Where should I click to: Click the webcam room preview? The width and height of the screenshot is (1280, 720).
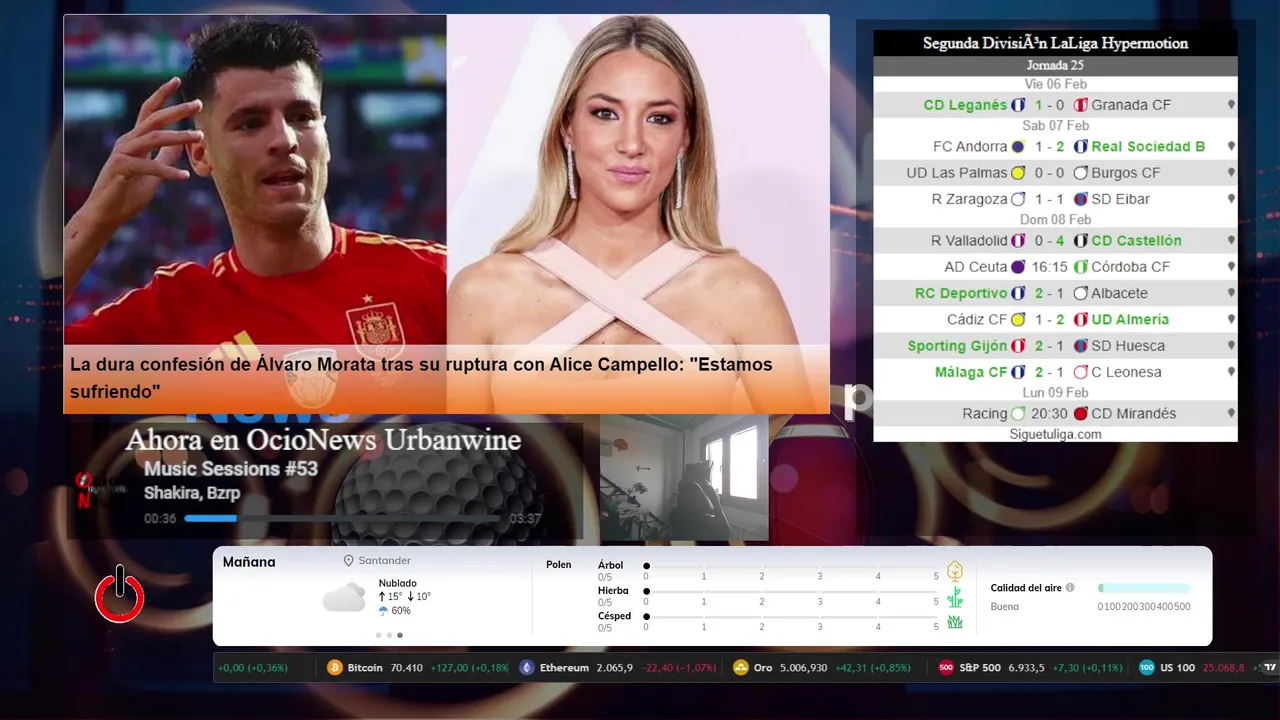(x=684, y=477)
